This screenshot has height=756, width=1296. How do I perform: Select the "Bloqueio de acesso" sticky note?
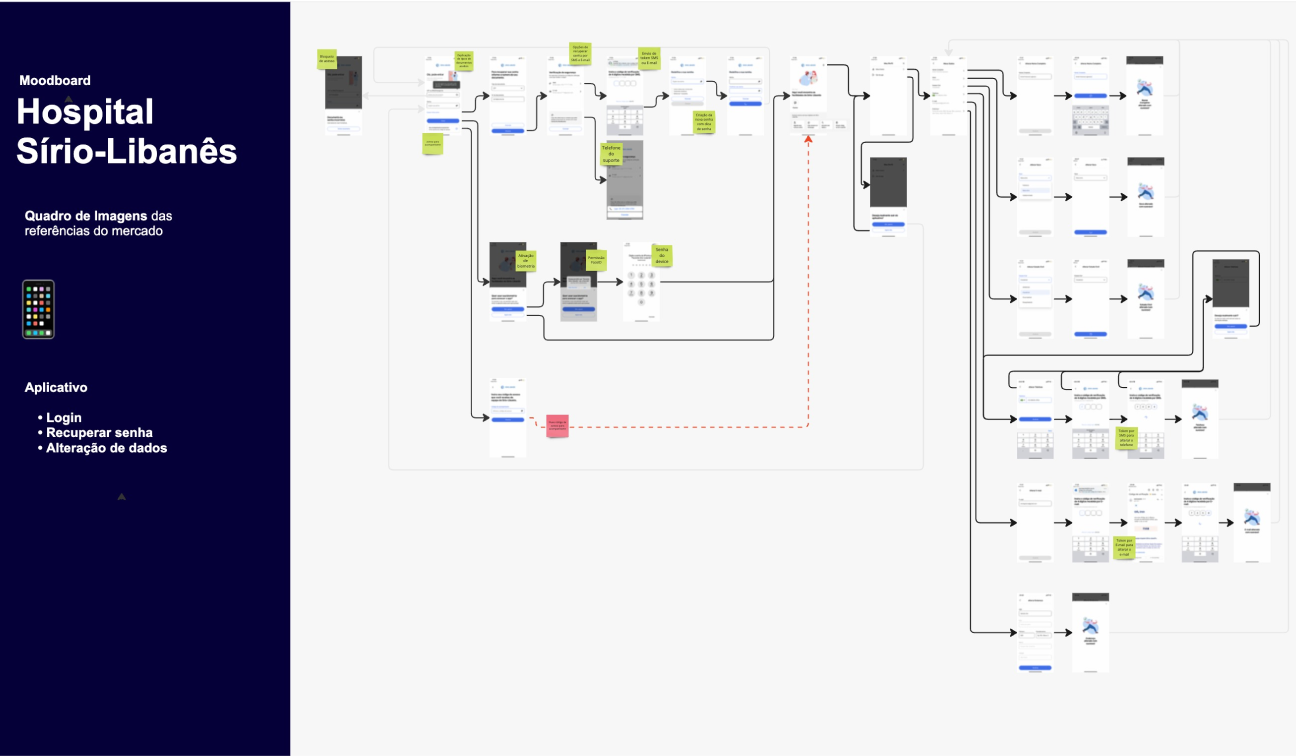[x=325, y=59]
